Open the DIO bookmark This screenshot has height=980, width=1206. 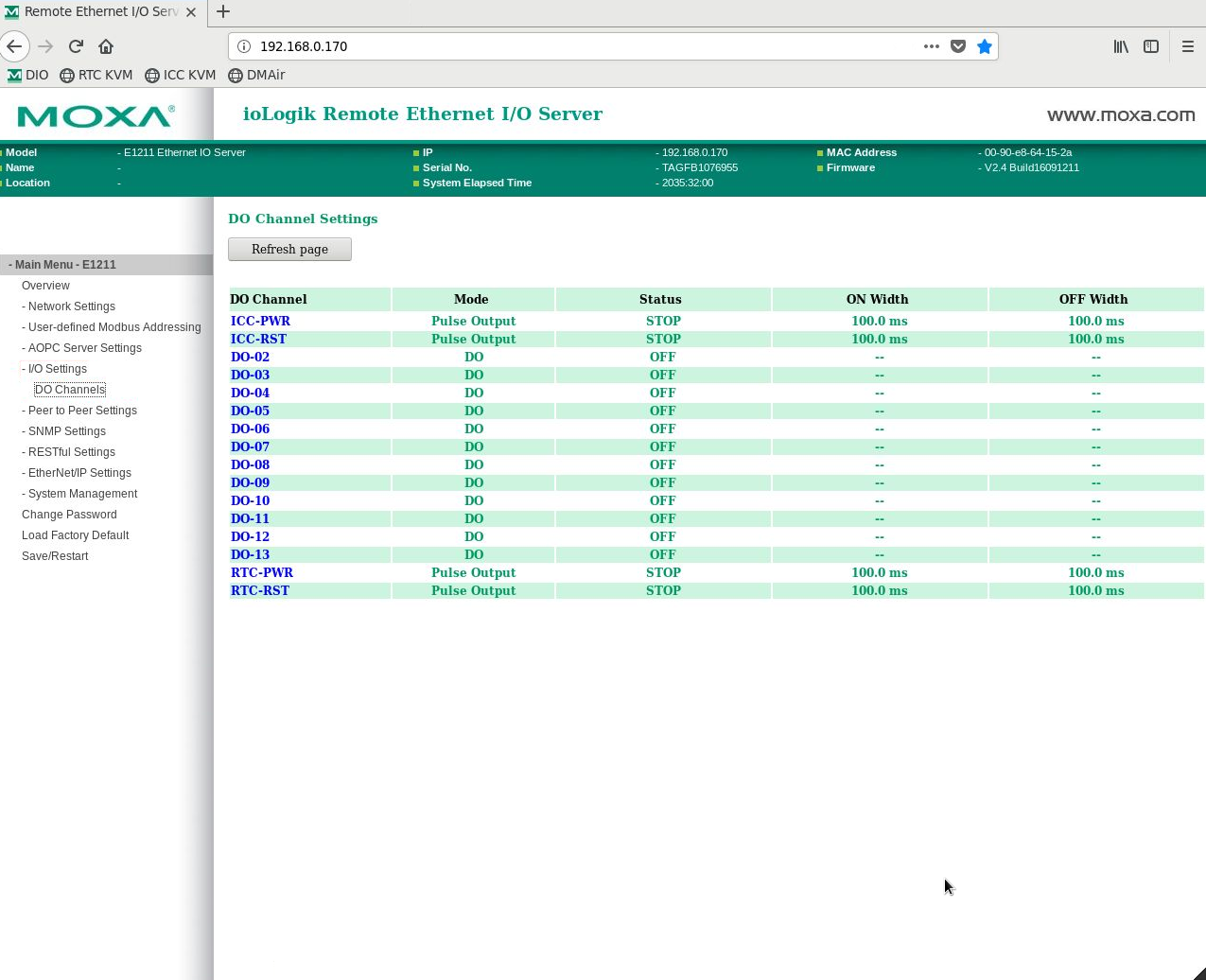tap(28, 75)
